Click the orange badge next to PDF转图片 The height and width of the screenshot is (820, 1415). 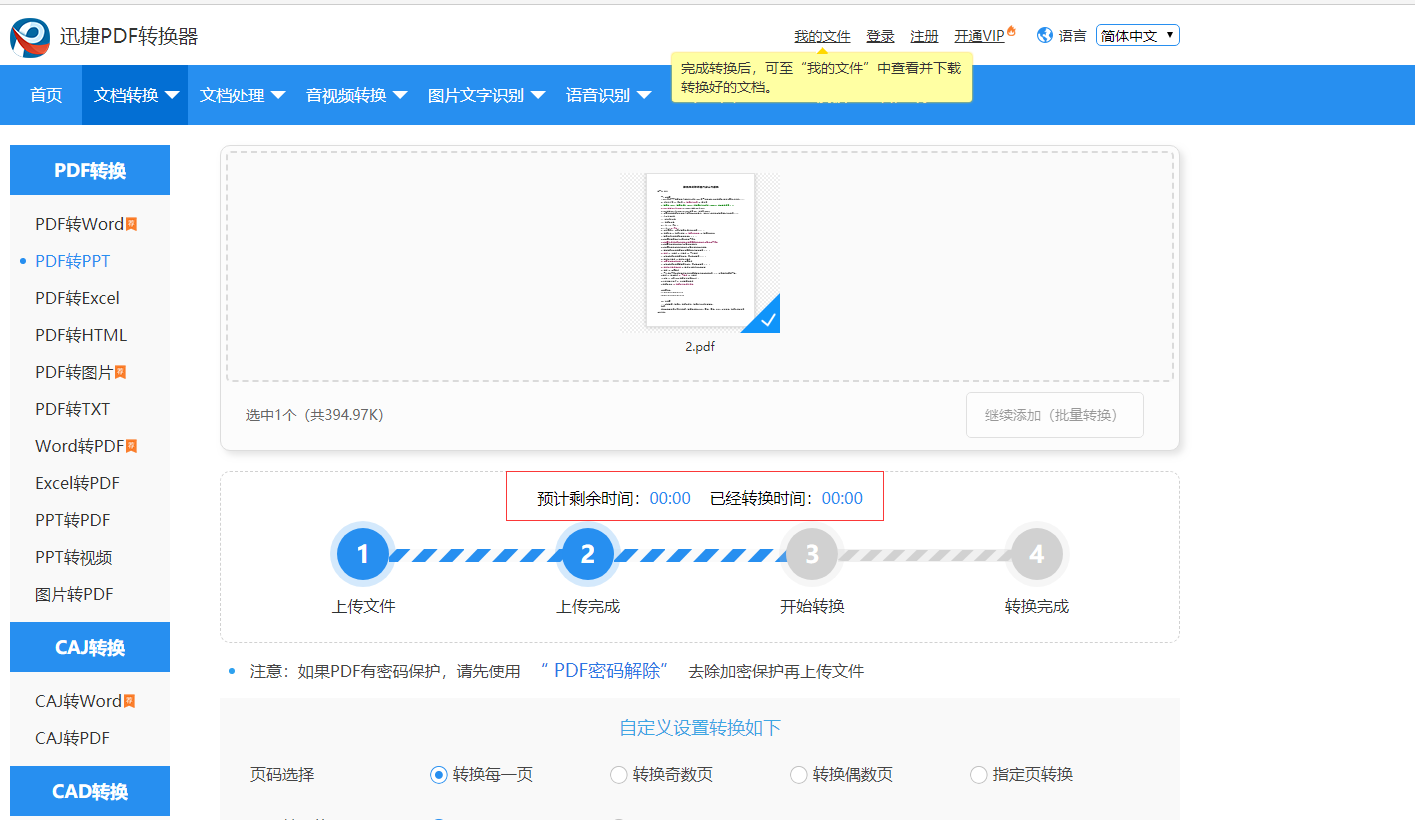(x=120, y=372)
